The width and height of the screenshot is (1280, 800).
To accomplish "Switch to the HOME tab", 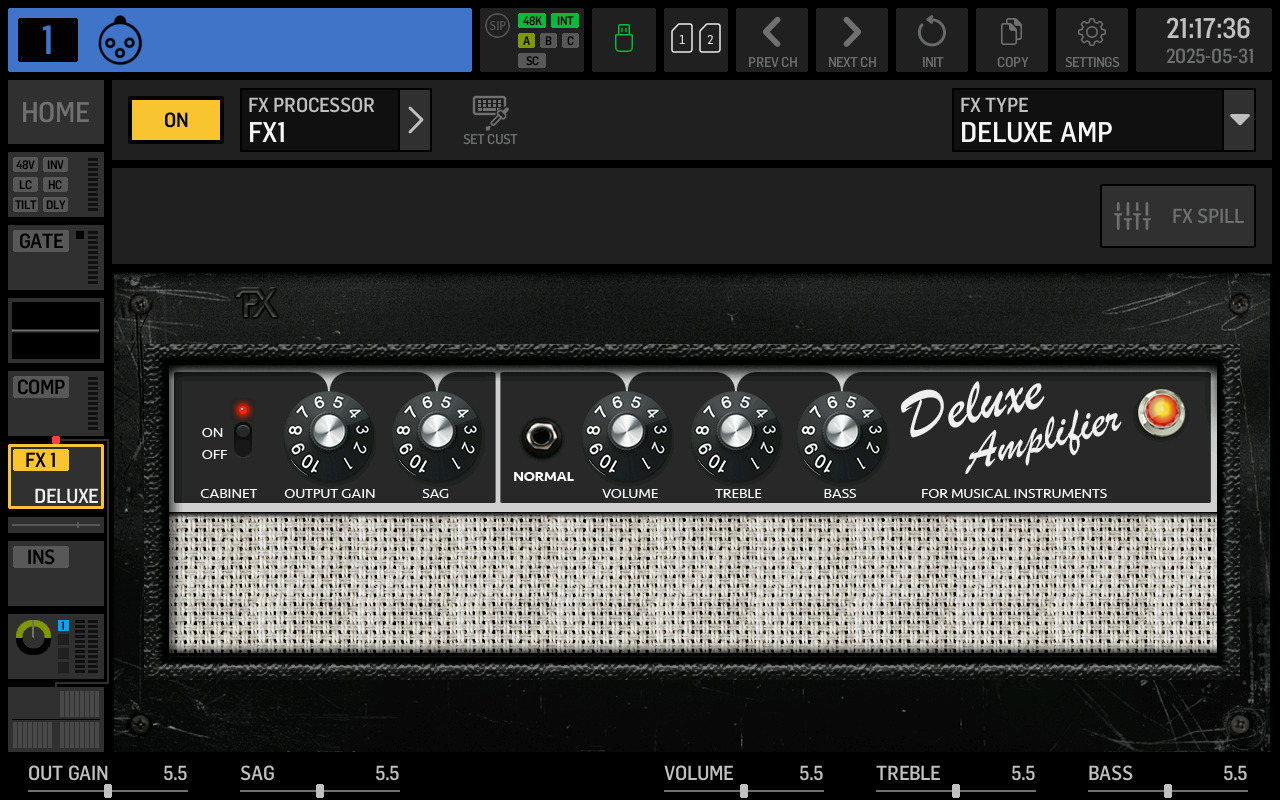I will [55, 112].
